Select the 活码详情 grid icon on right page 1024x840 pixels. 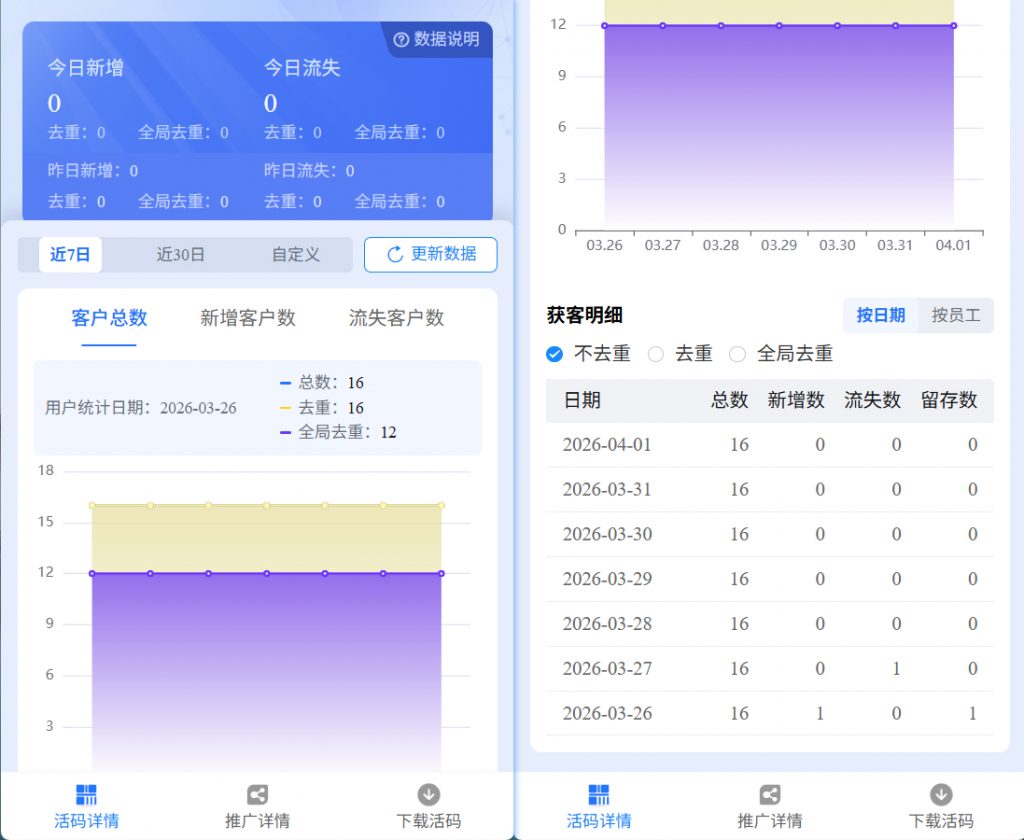click(597, 793)
